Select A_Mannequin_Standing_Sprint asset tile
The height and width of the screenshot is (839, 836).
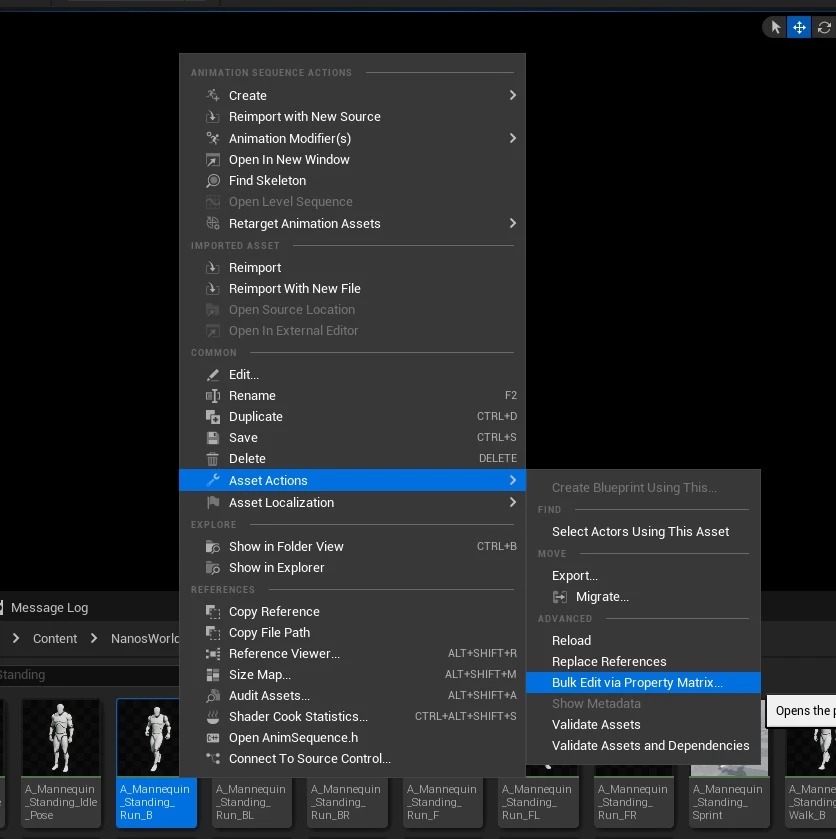pos(729,802)
